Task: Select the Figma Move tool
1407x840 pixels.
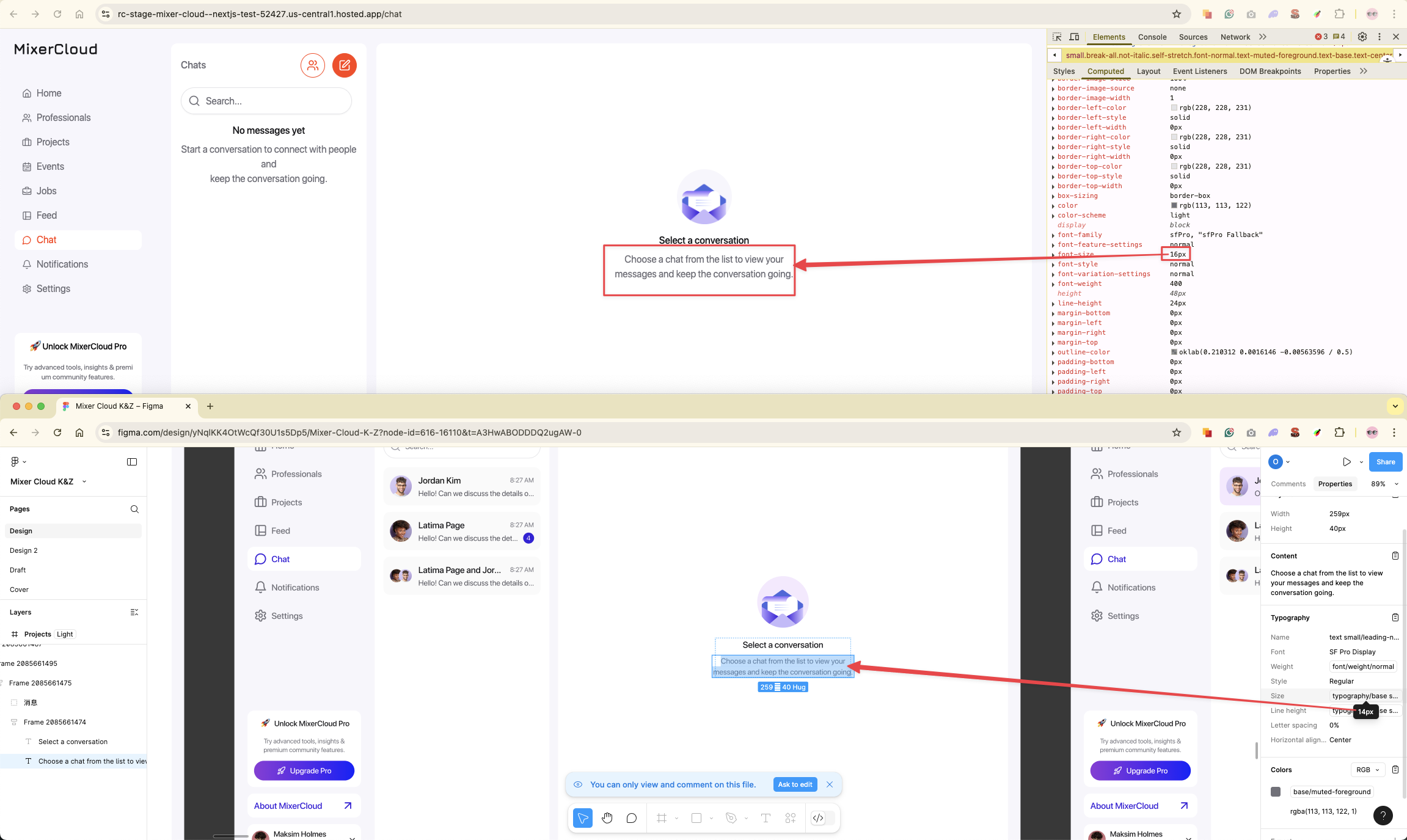Action: 582,818
